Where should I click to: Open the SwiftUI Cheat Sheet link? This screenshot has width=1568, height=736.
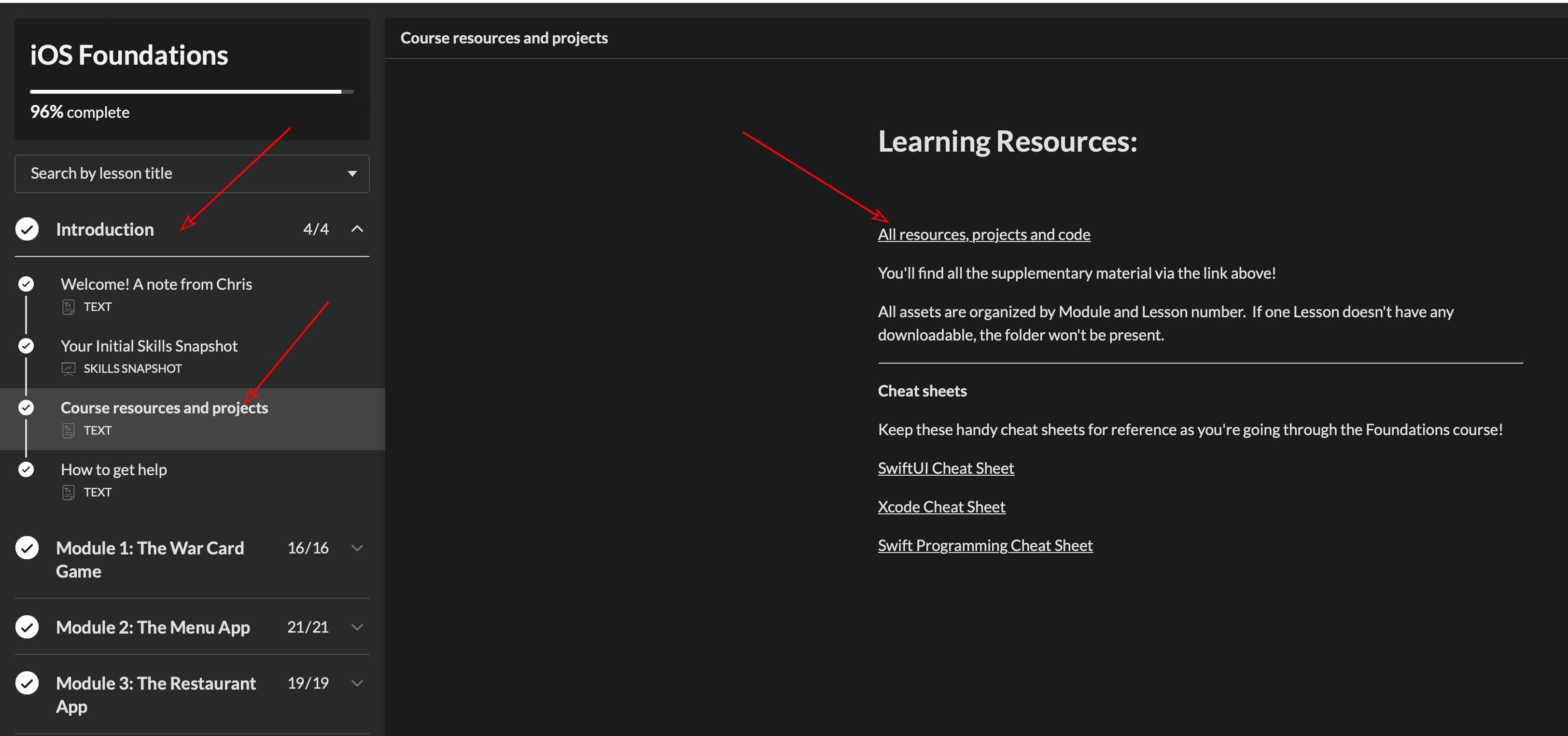pos(946,468)
